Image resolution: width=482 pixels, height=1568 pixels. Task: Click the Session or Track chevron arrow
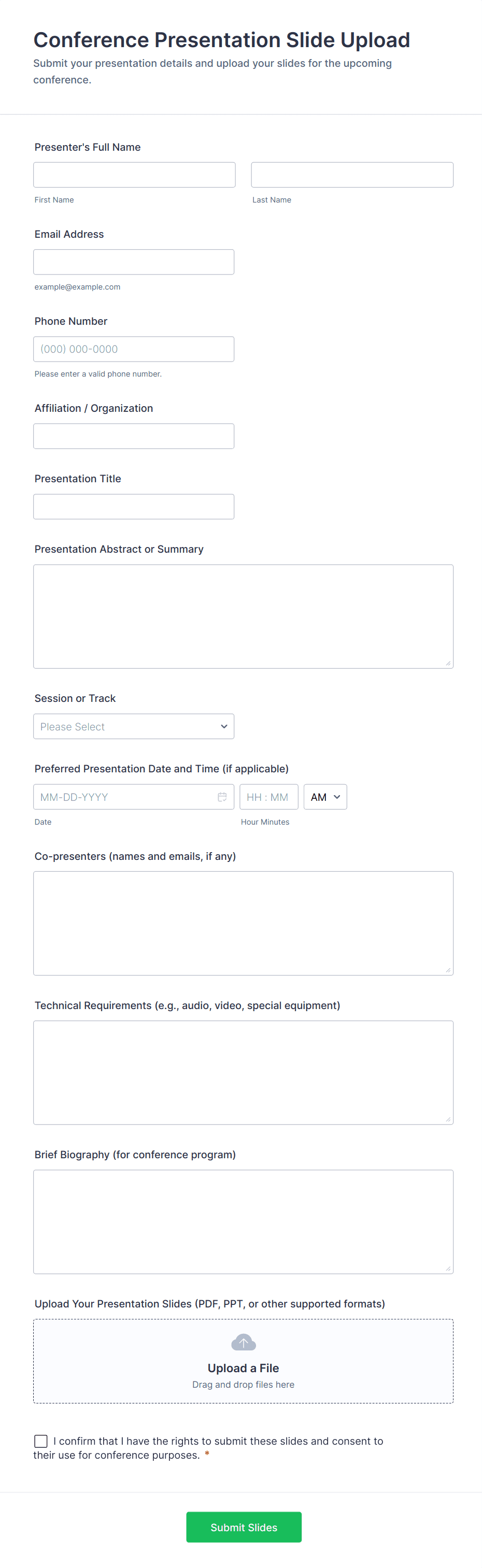(x=223, y=726)
